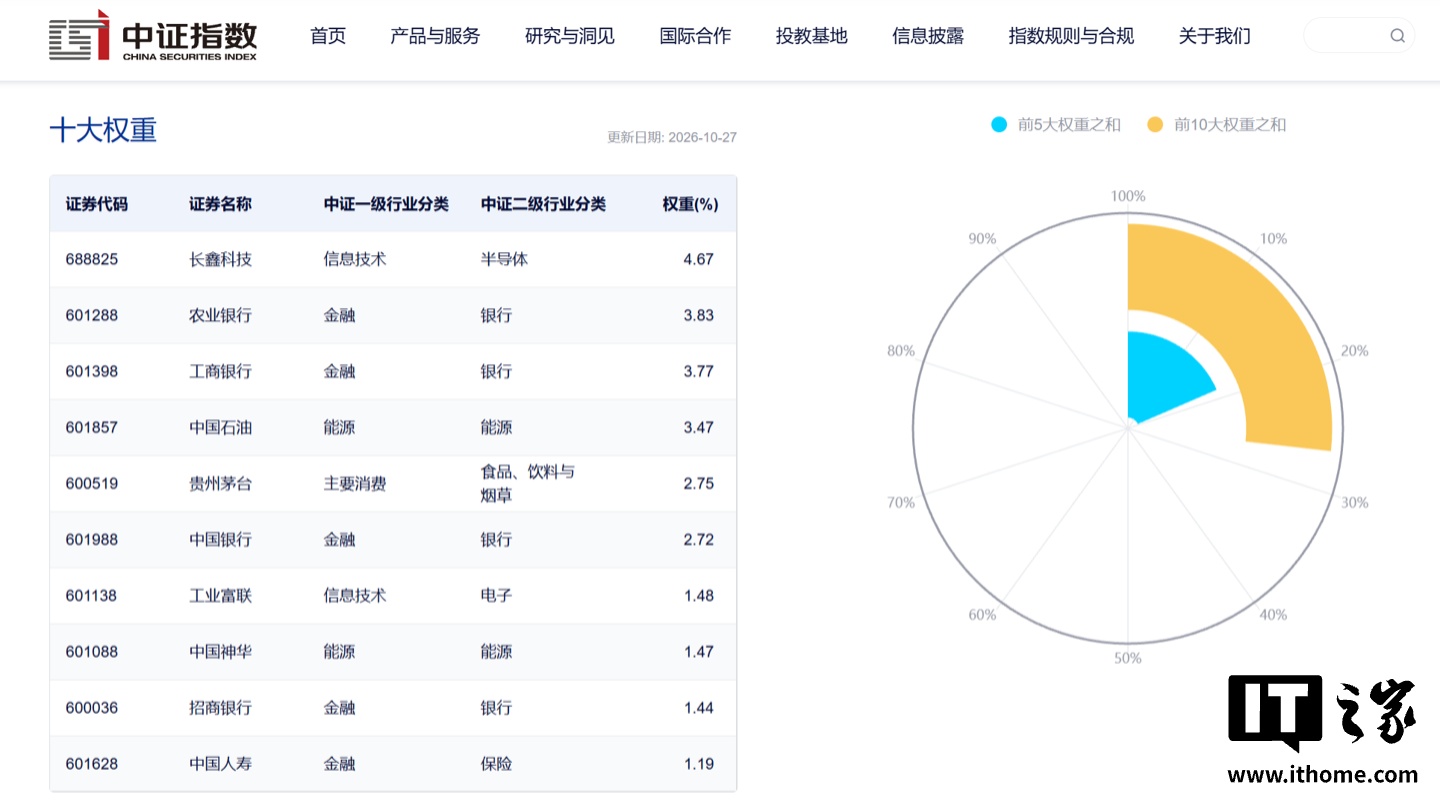Click the search magnifier icon

click(x=1397, y=36)
